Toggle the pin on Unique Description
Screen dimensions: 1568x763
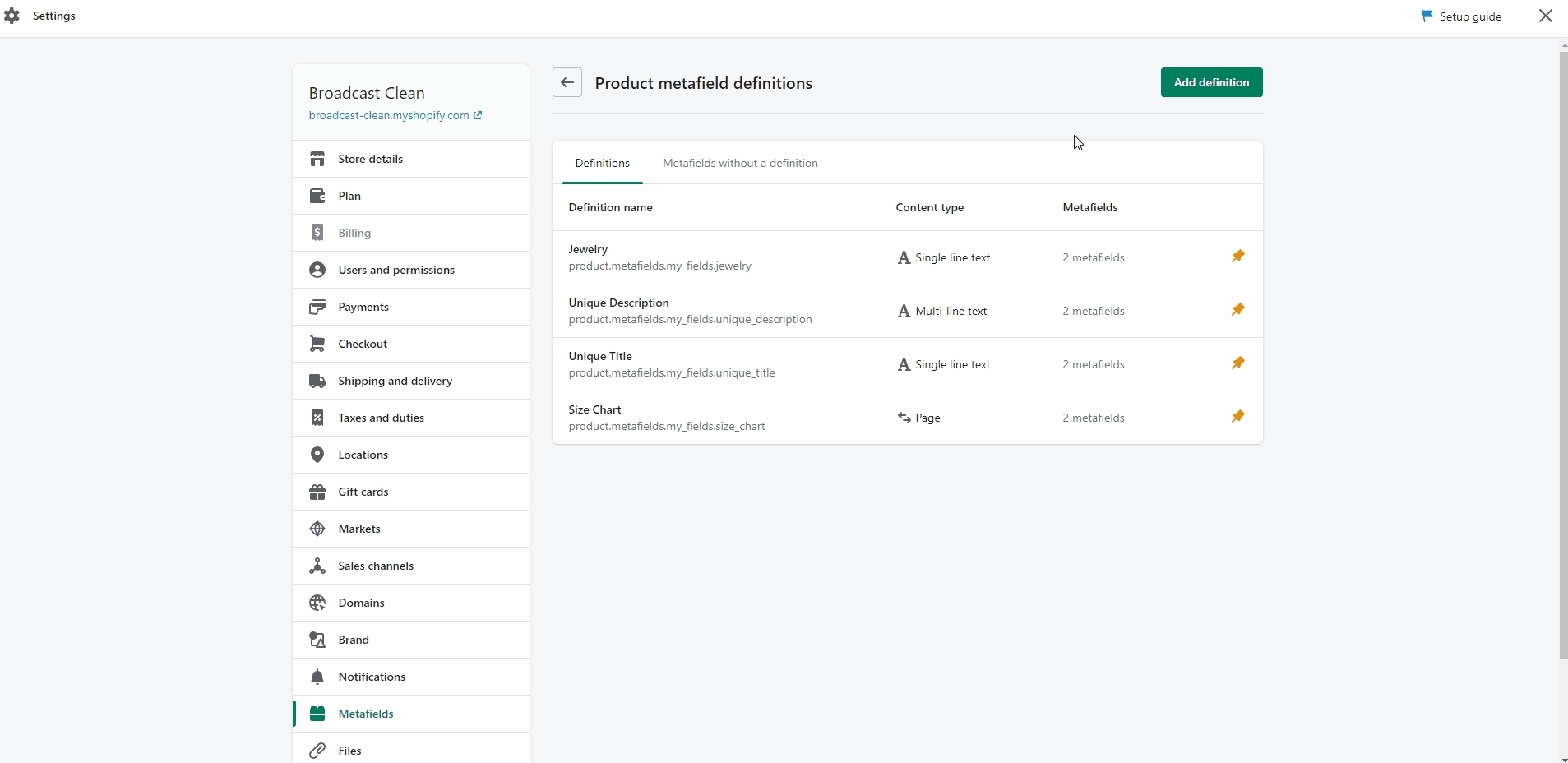(1237, 310)
